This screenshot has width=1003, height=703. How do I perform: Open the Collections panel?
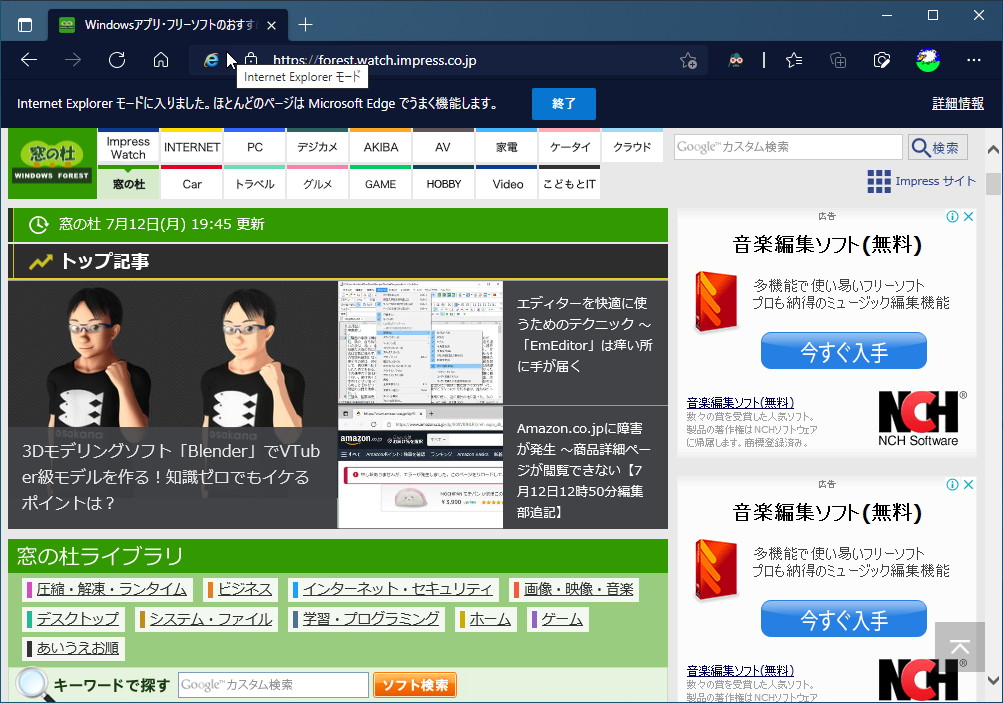tap(837, 60)
